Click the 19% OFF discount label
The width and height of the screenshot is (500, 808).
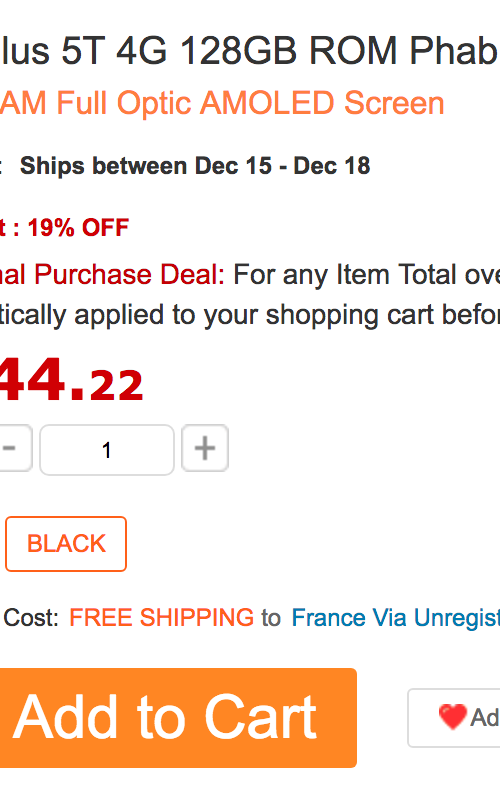pyautogui.click(x=78, y=228)
